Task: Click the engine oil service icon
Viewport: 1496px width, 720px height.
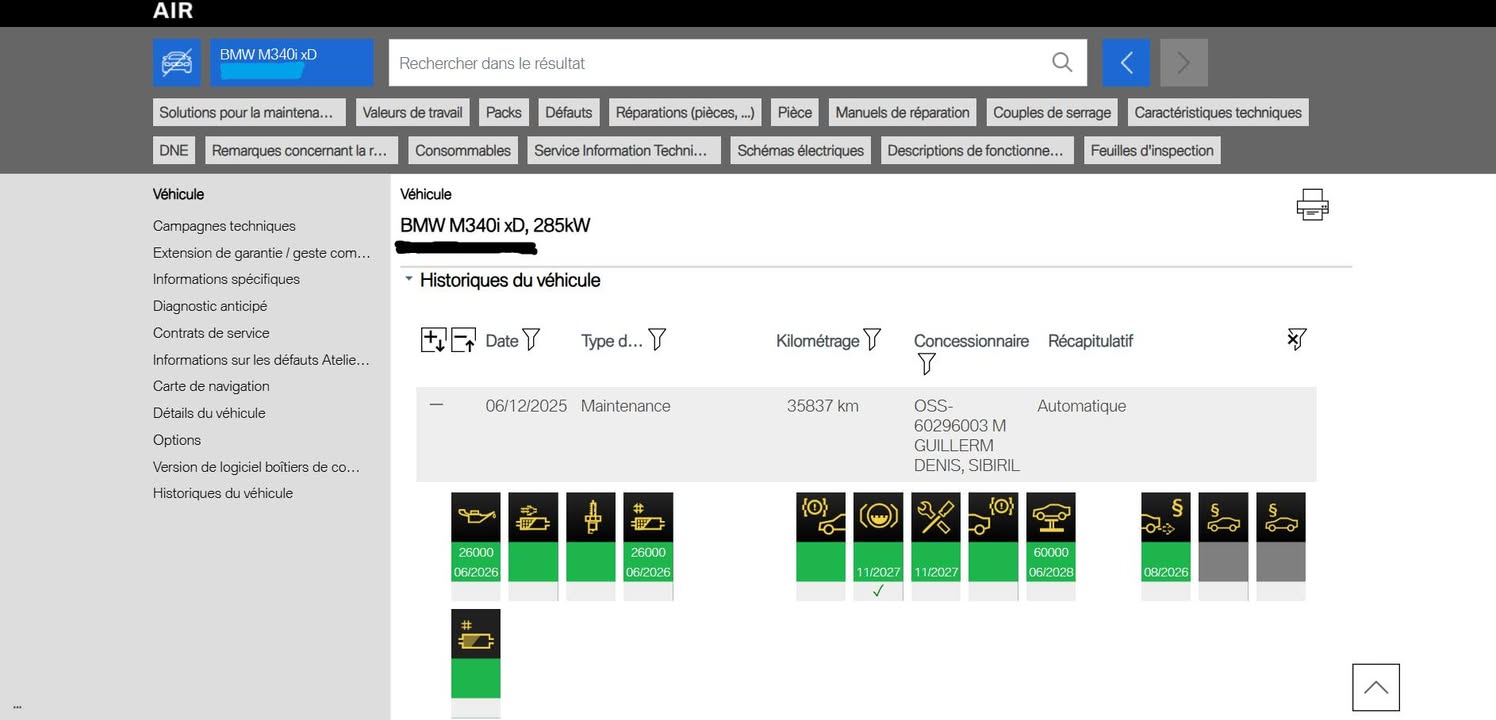Action: 476,517
